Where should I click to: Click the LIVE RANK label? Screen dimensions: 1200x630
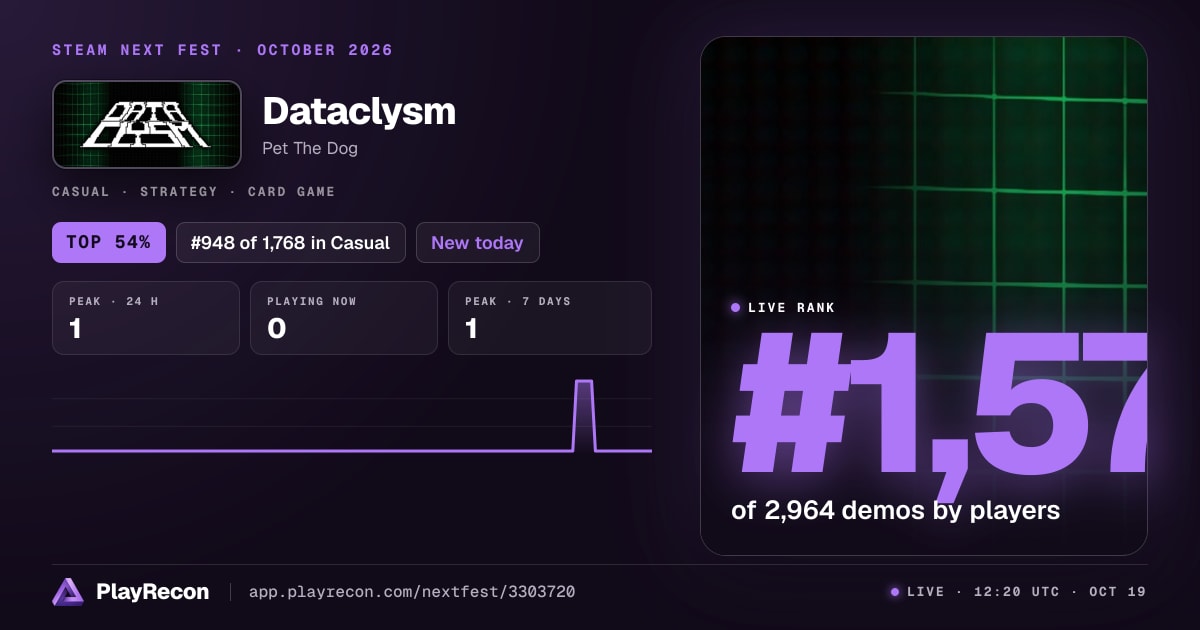pos(791,308)
